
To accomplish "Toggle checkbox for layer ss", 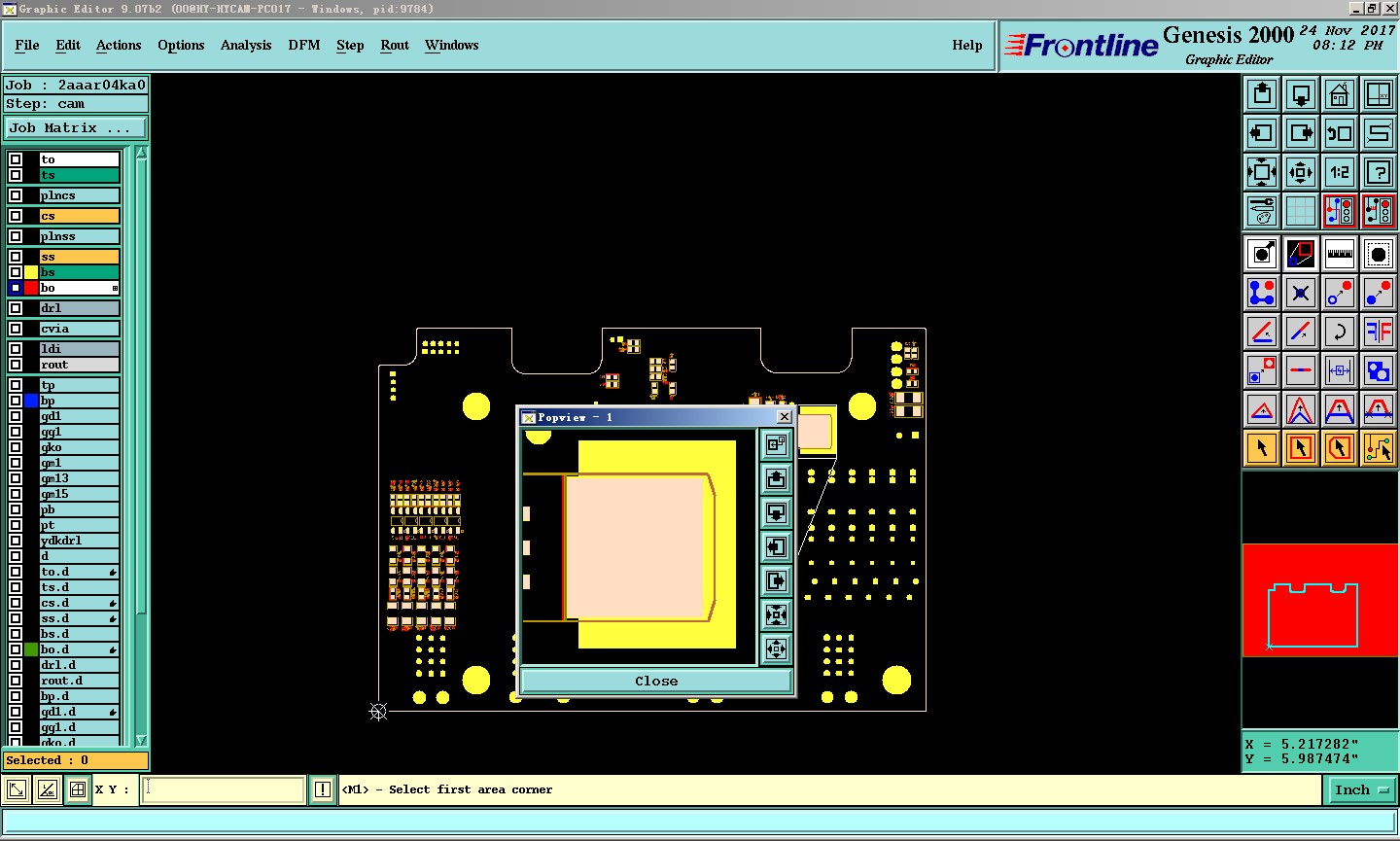I will coord(16,257).
